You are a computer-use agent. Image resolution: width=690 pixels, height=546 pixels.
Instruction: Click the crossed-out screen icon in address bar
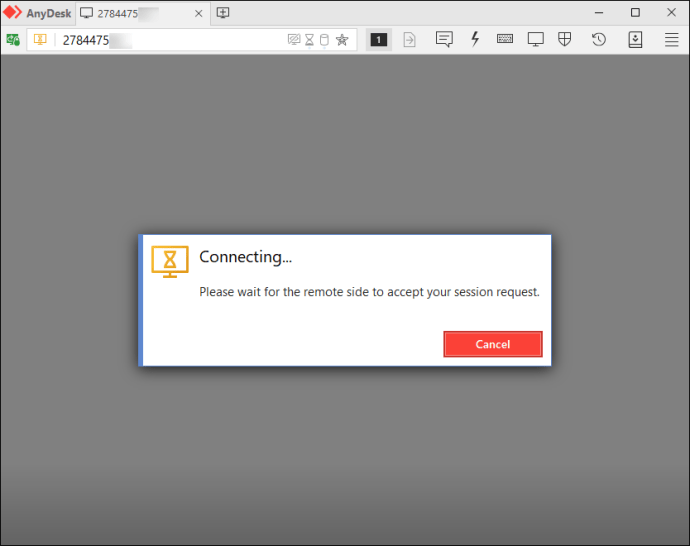[x=294, y=40]
